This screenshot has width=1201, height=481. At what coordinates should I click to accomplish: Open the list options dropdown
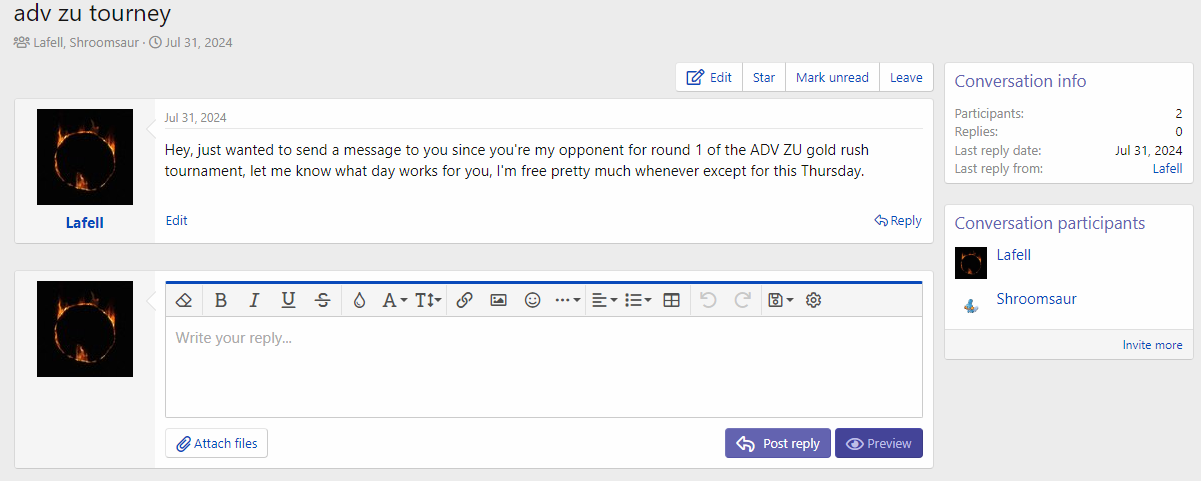pyautogui.click(x=637, y=300)
